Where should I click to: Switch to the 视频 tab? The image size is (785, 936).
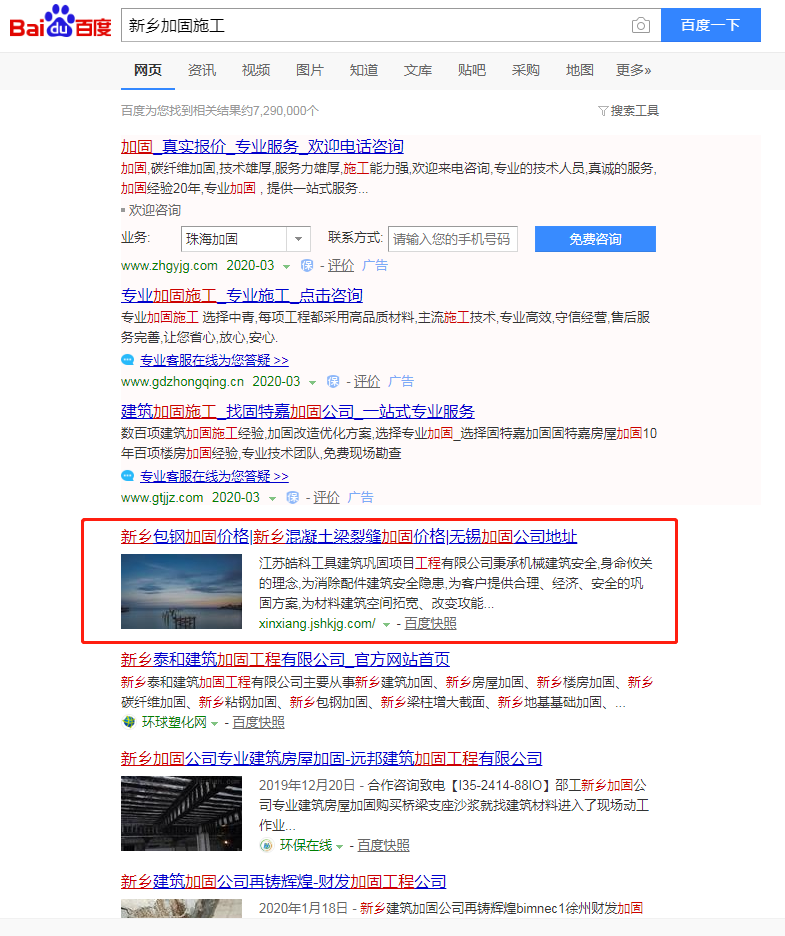coord(256,70)
